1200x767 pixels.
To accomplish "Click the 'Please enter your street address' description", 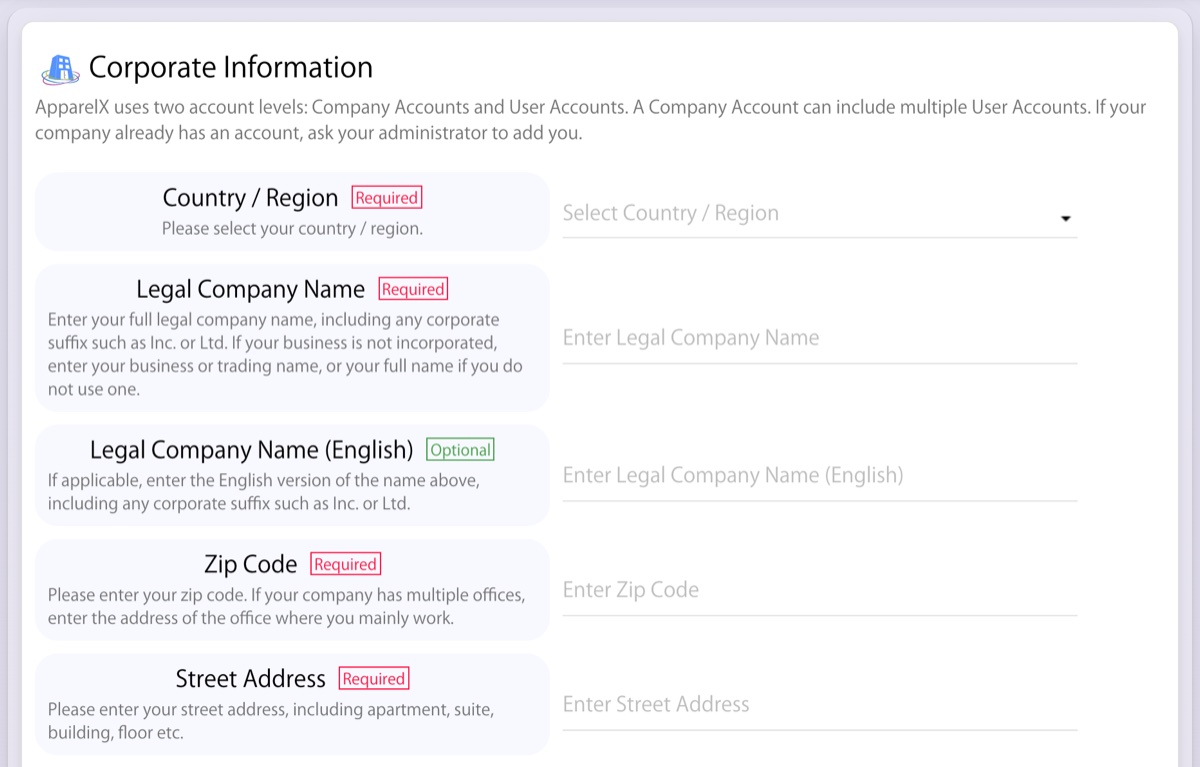I will click(270, 721).
